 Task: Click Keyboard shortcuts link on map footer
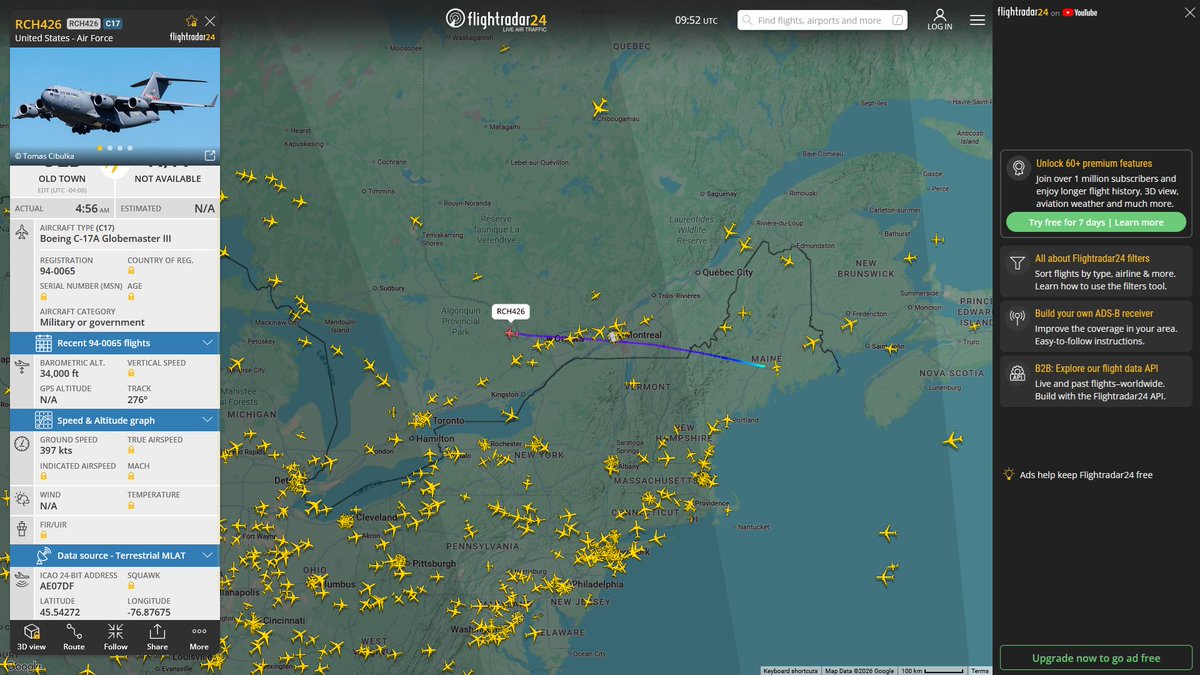click(790, 671)
